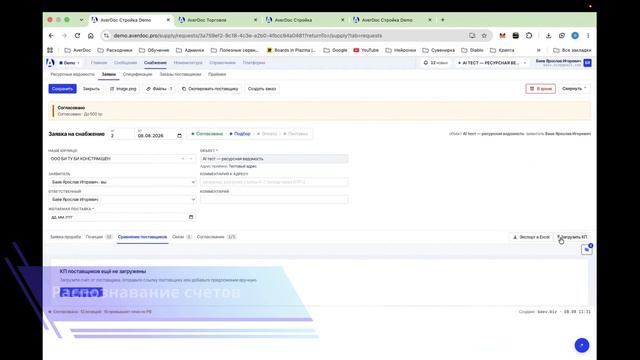Click the Экспорт в Excel button
Viewport: 640px width, 360px height.
[x=531, y=237]
